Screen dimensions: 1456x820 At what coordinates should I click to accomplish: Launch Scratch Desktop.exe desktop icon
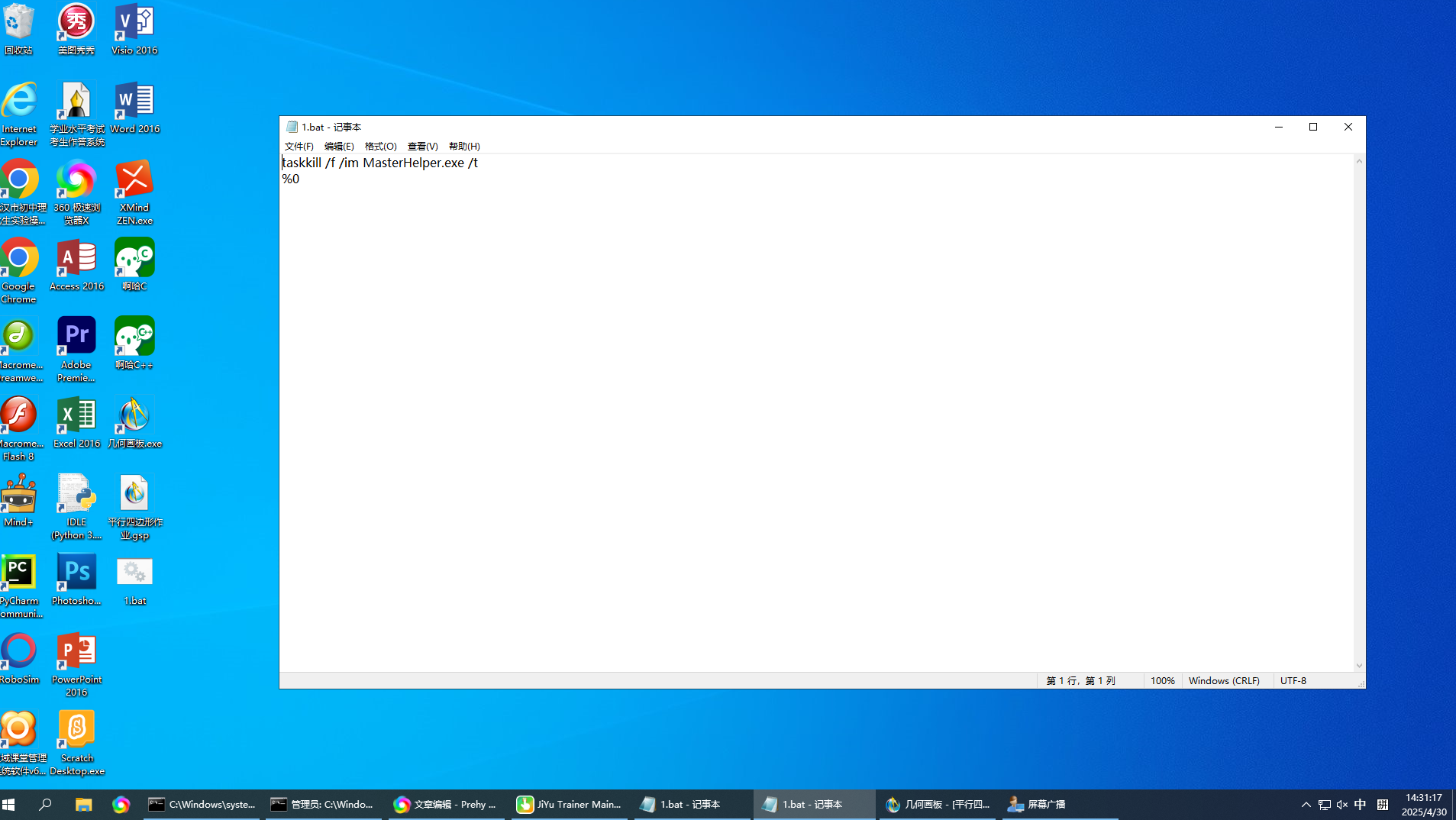(76, 743)
